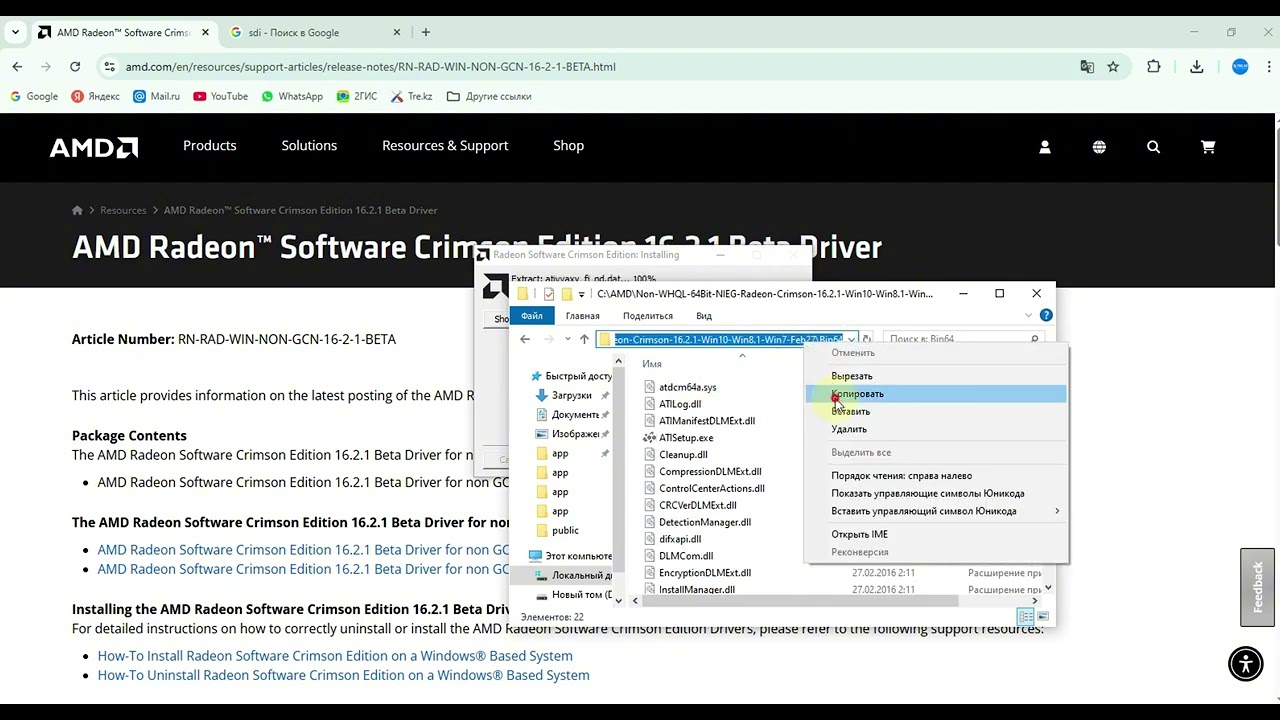
Task: Click Explorer help question mark icon
Action: click(1046, 316)
